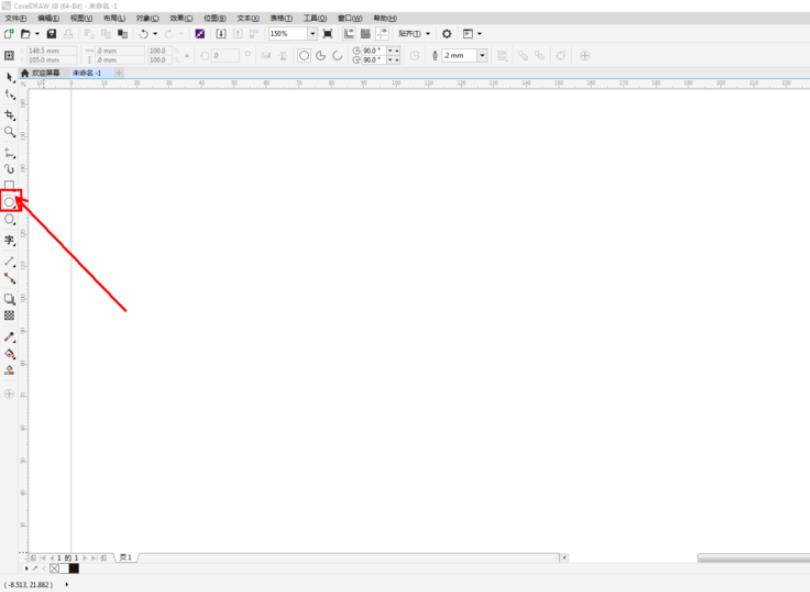Select the Connector line tool
The height and width of the screenshot is (592, 810).
click(x=10, y=279)
